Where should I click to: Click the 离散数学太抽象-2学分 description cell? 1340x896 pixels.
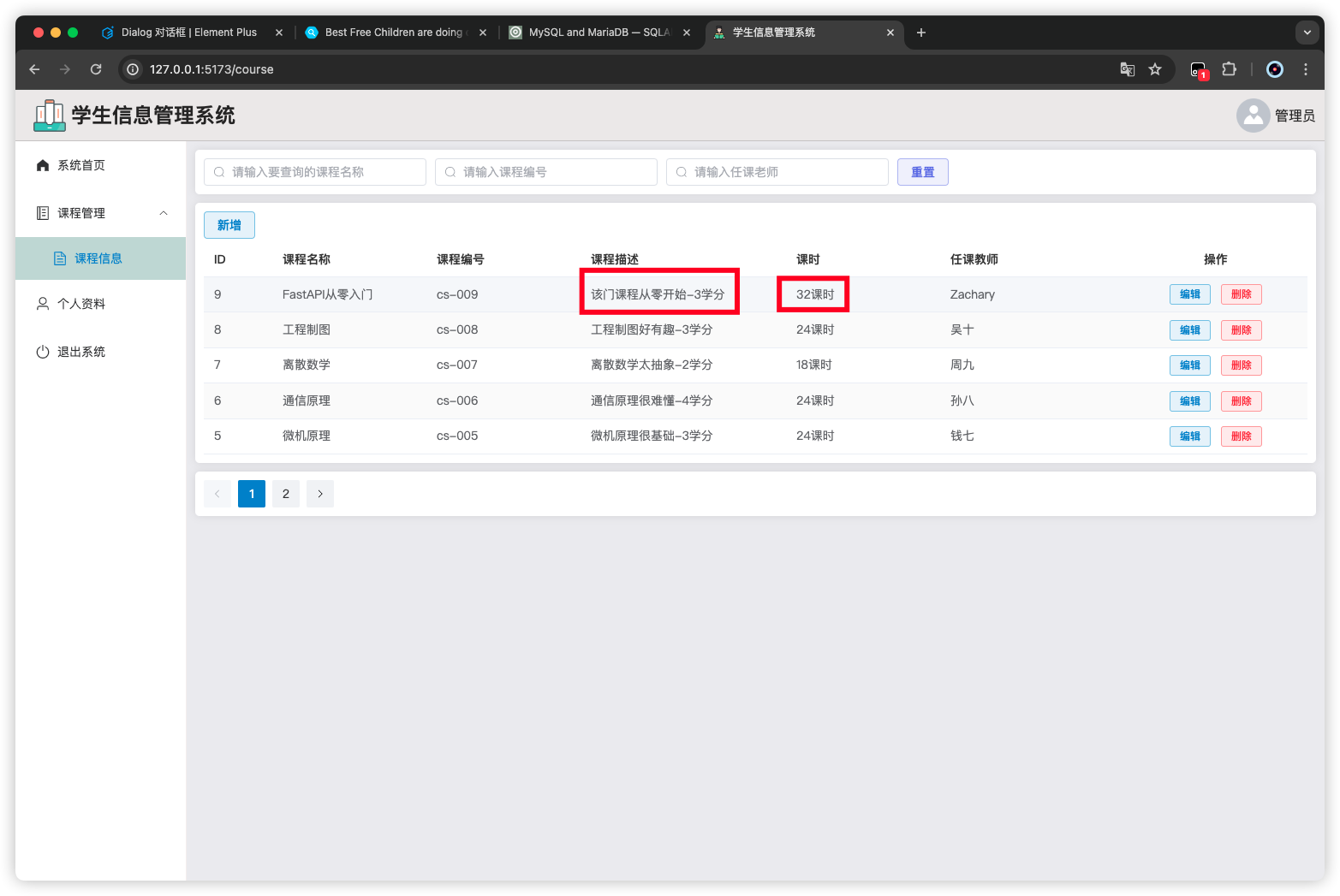tap(652, 365)
